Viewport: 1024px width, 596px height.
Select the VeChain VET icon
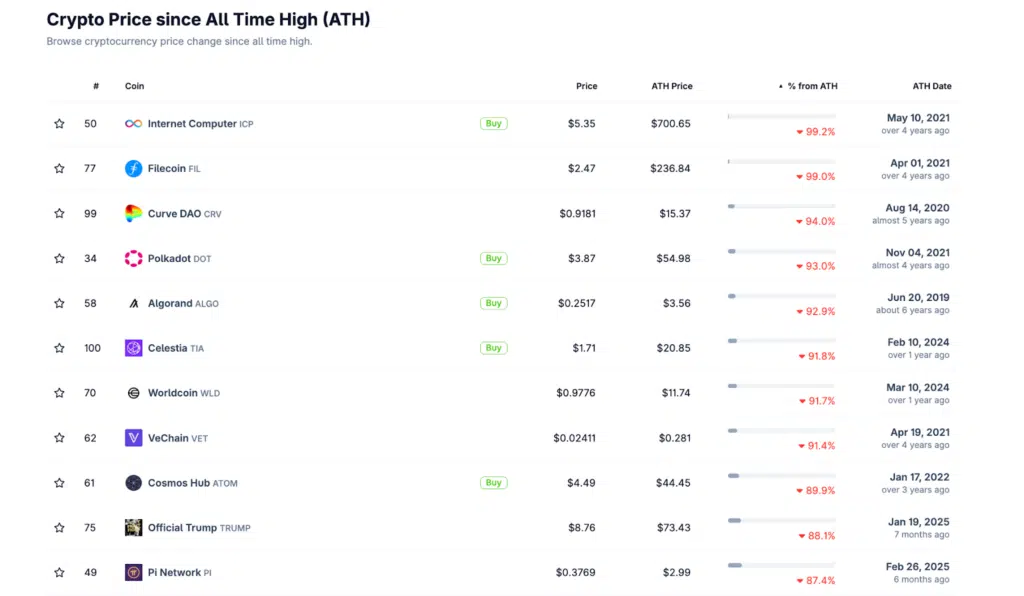(x=132, y=438)
